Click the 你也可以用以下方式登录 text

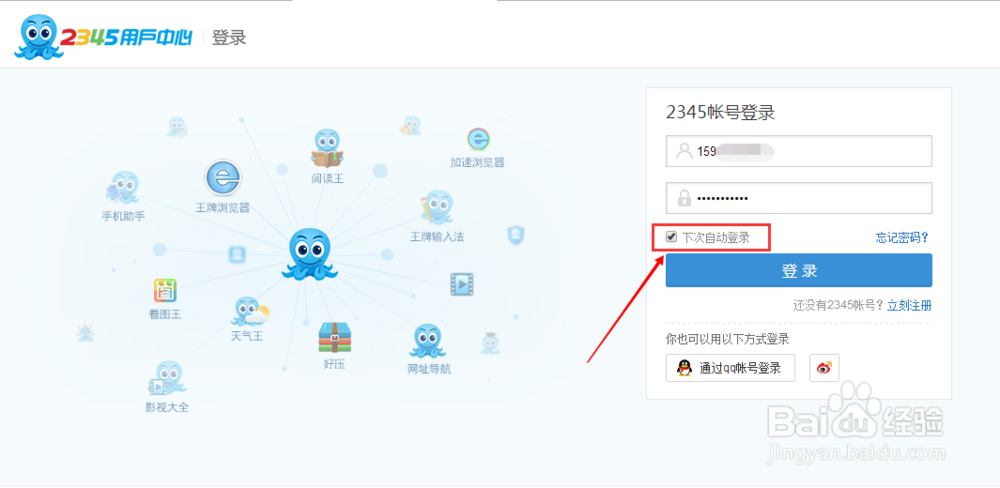[x=727, y=339]
